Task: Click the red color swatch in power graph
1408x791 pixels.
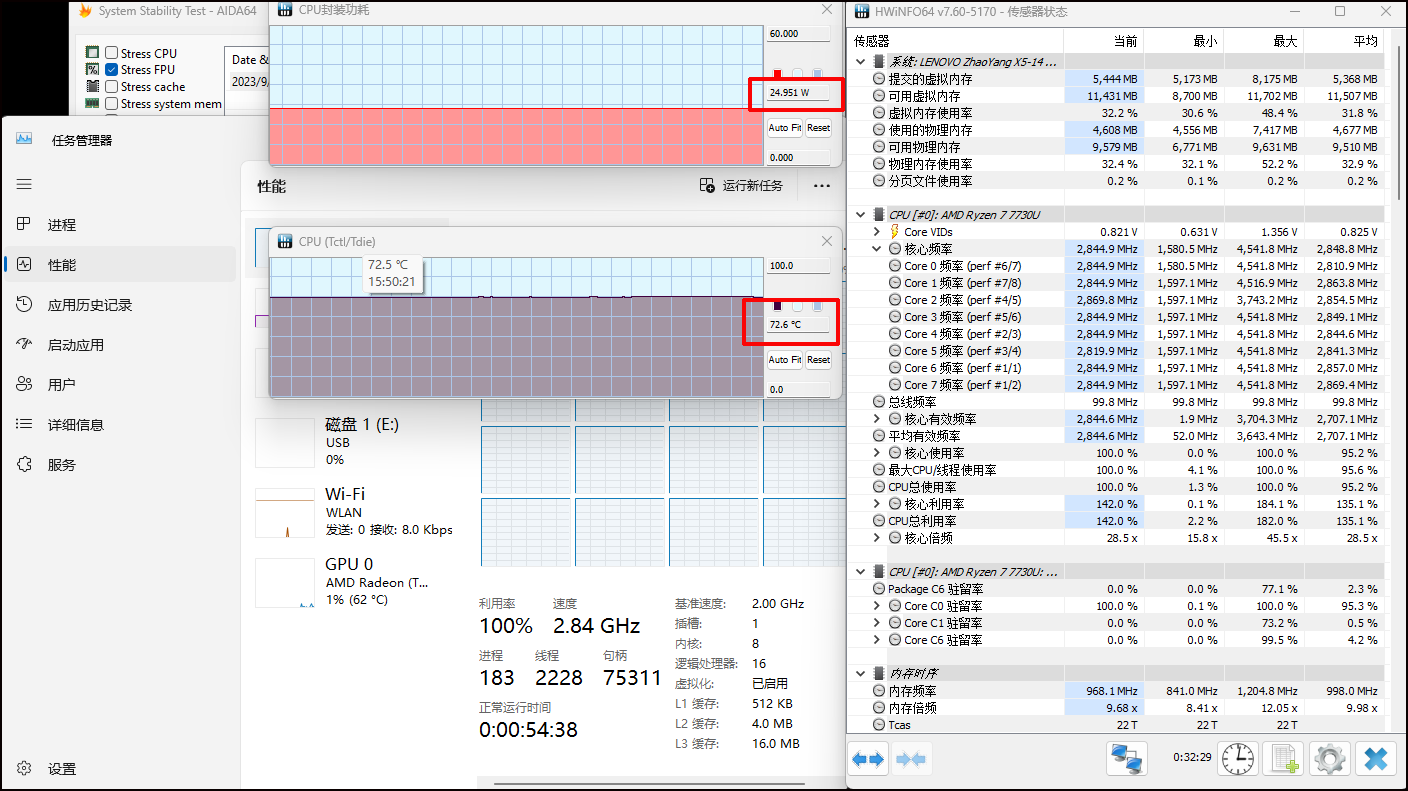Action: 778,74
